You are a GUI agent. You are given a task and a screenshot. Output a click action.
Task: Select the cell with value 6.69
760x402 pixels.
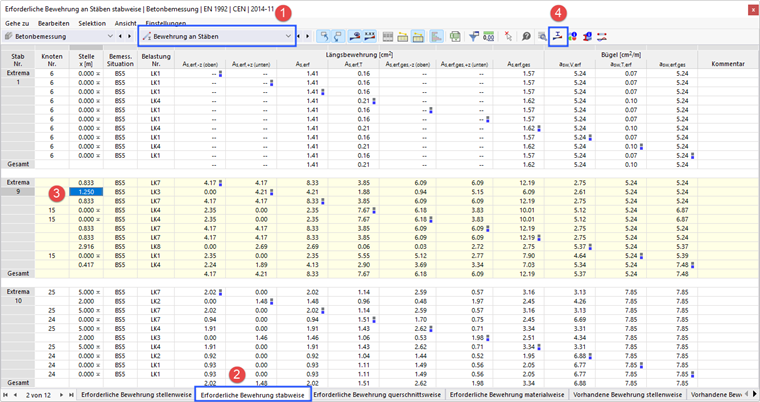570,320
